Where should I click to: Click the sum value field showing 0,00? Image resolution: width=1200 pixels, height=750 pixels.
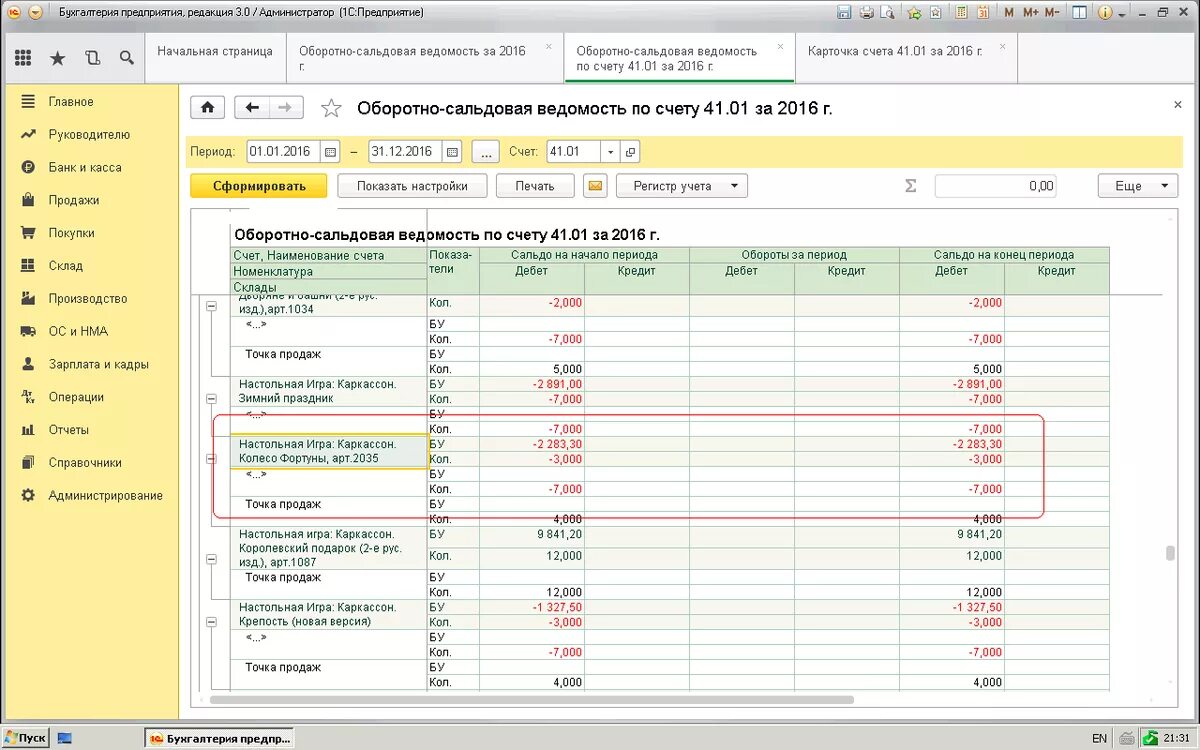click(x=995, y=186)
